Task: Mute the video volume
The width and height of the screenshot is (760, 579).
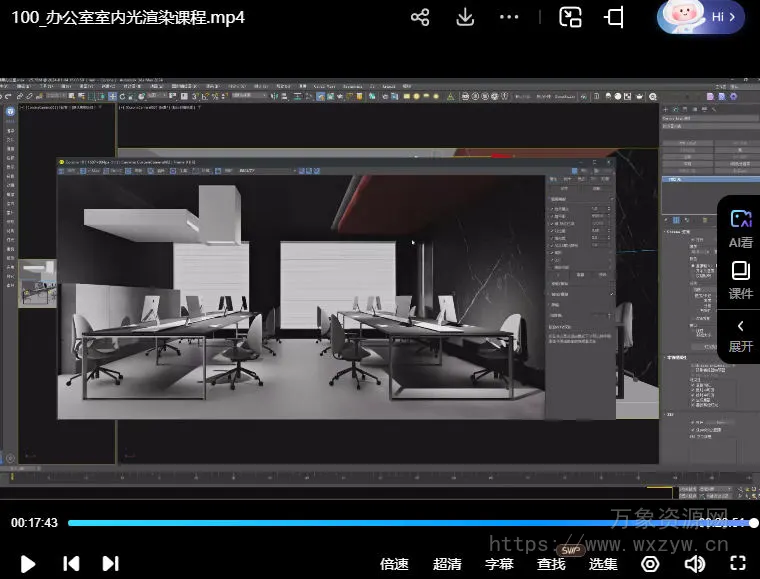Action: [694, 564]
